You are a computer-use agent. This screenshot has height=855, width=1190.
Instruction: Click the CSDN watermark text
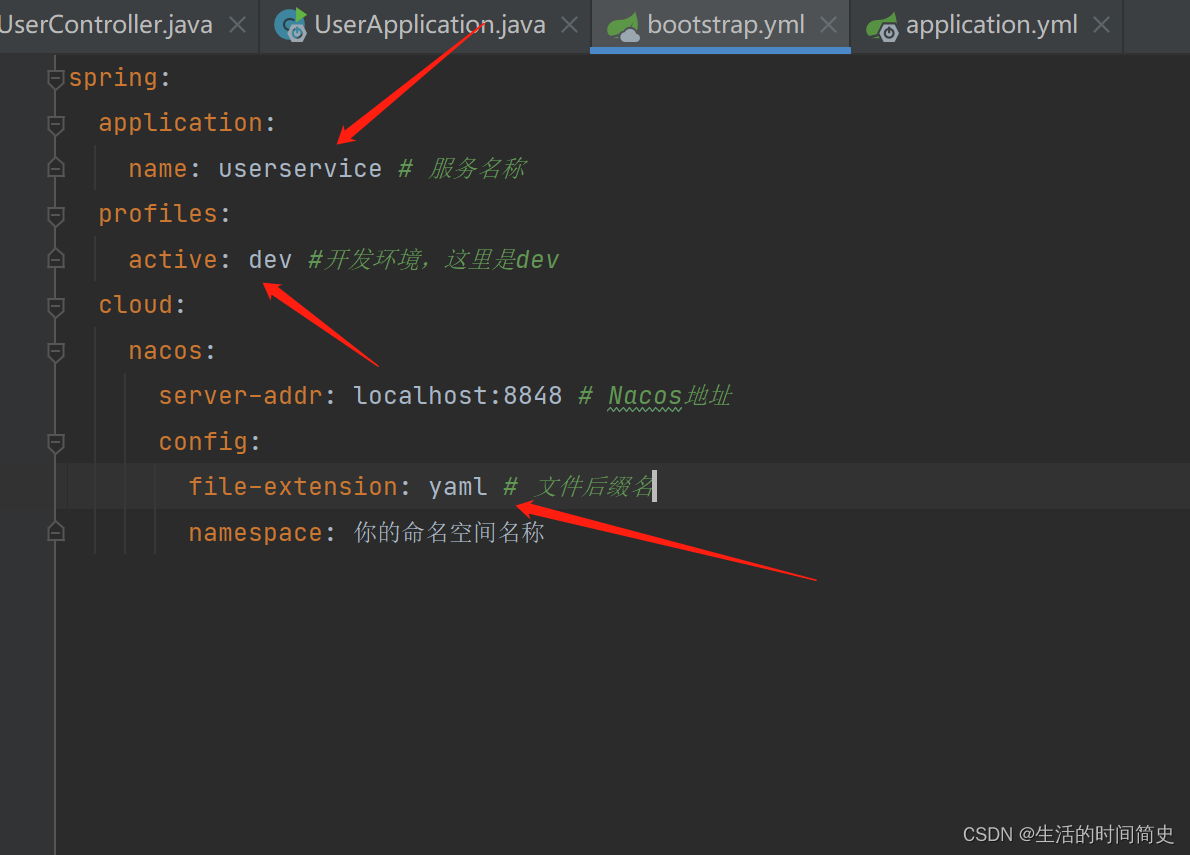[x=1066, y=833]
